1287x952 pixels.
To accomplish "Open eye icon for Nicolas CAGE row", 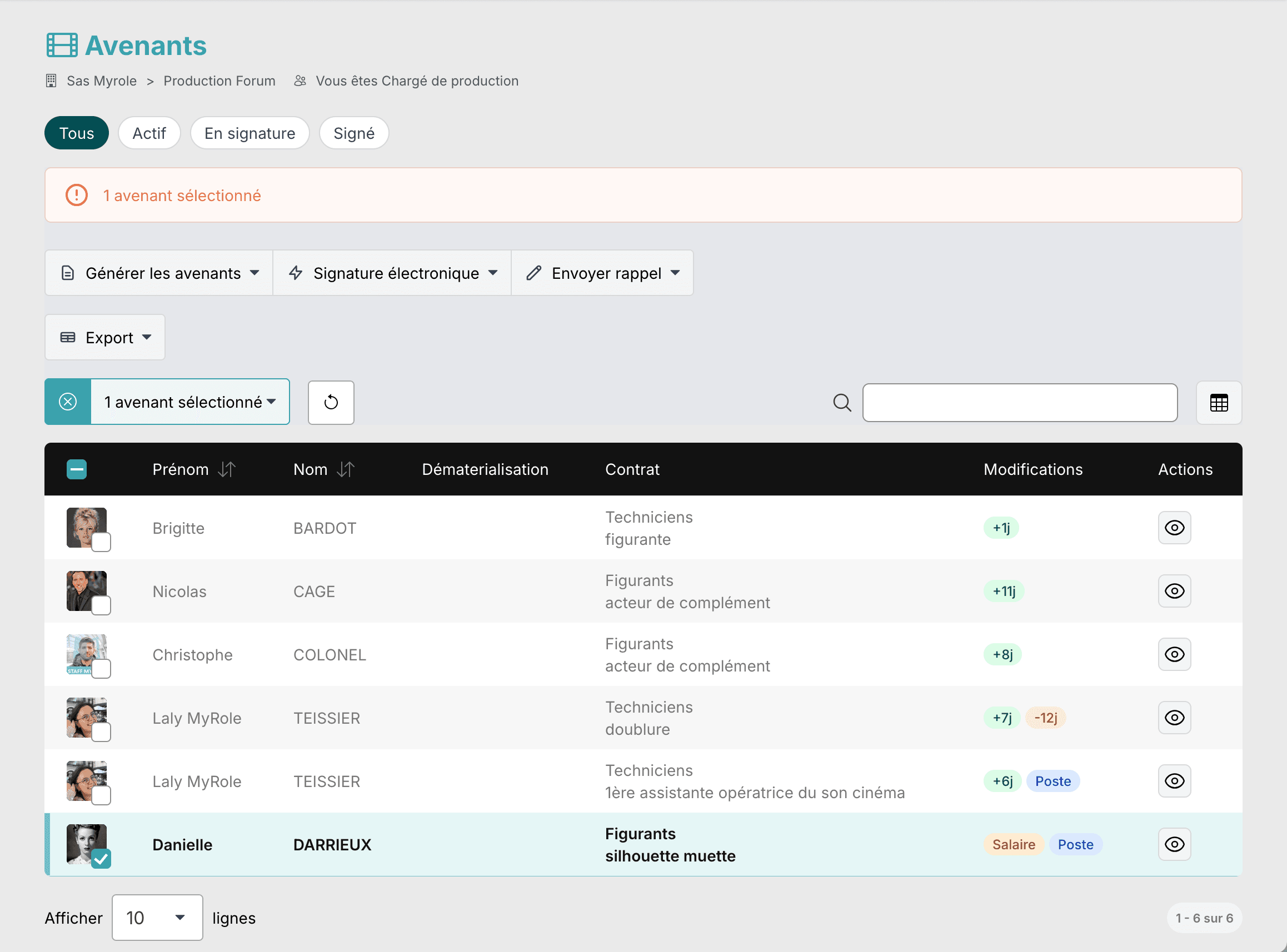I will [x=1174, y=592].
